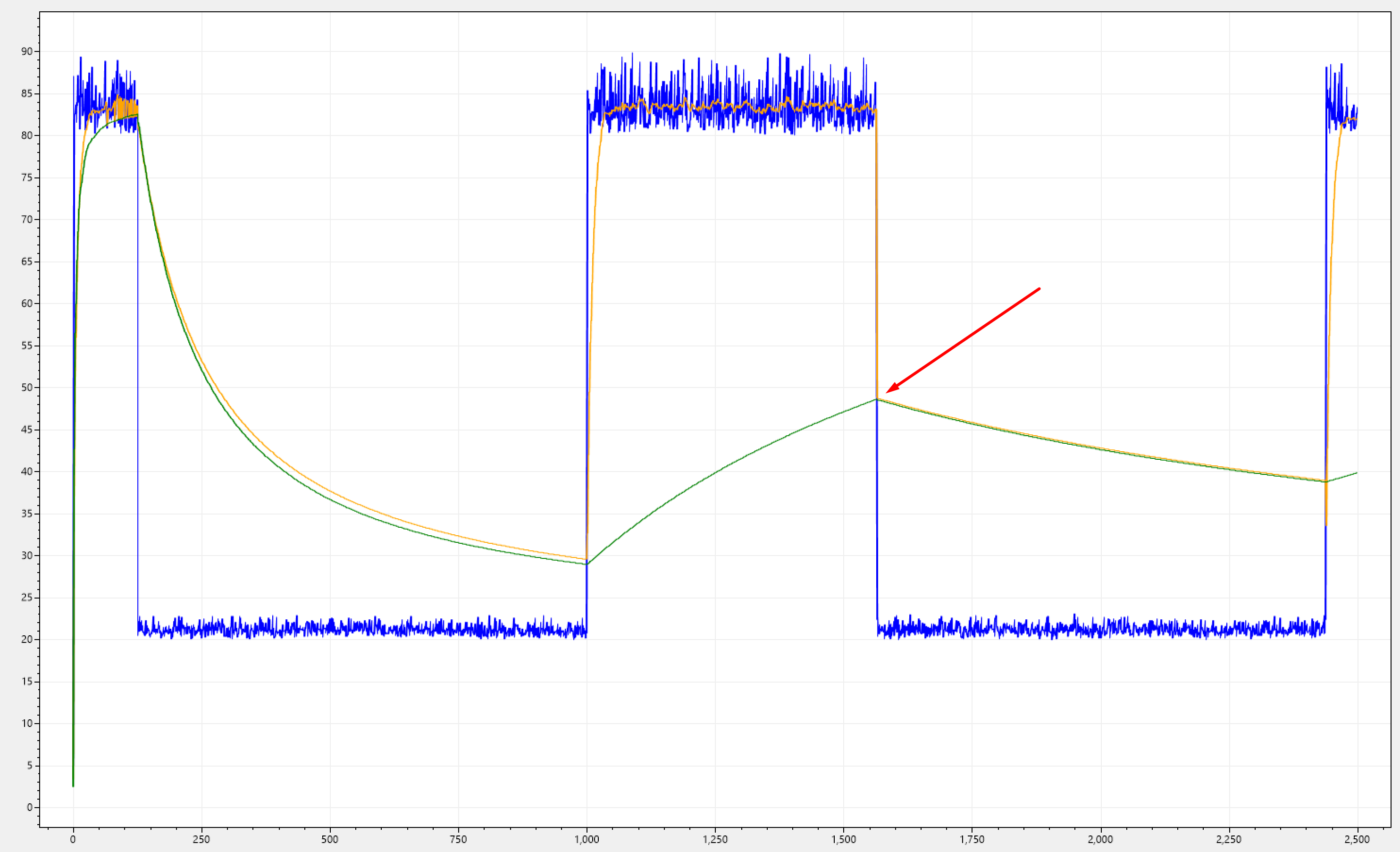
Task: Select the y-axis tick label 60
Action: 27,303
